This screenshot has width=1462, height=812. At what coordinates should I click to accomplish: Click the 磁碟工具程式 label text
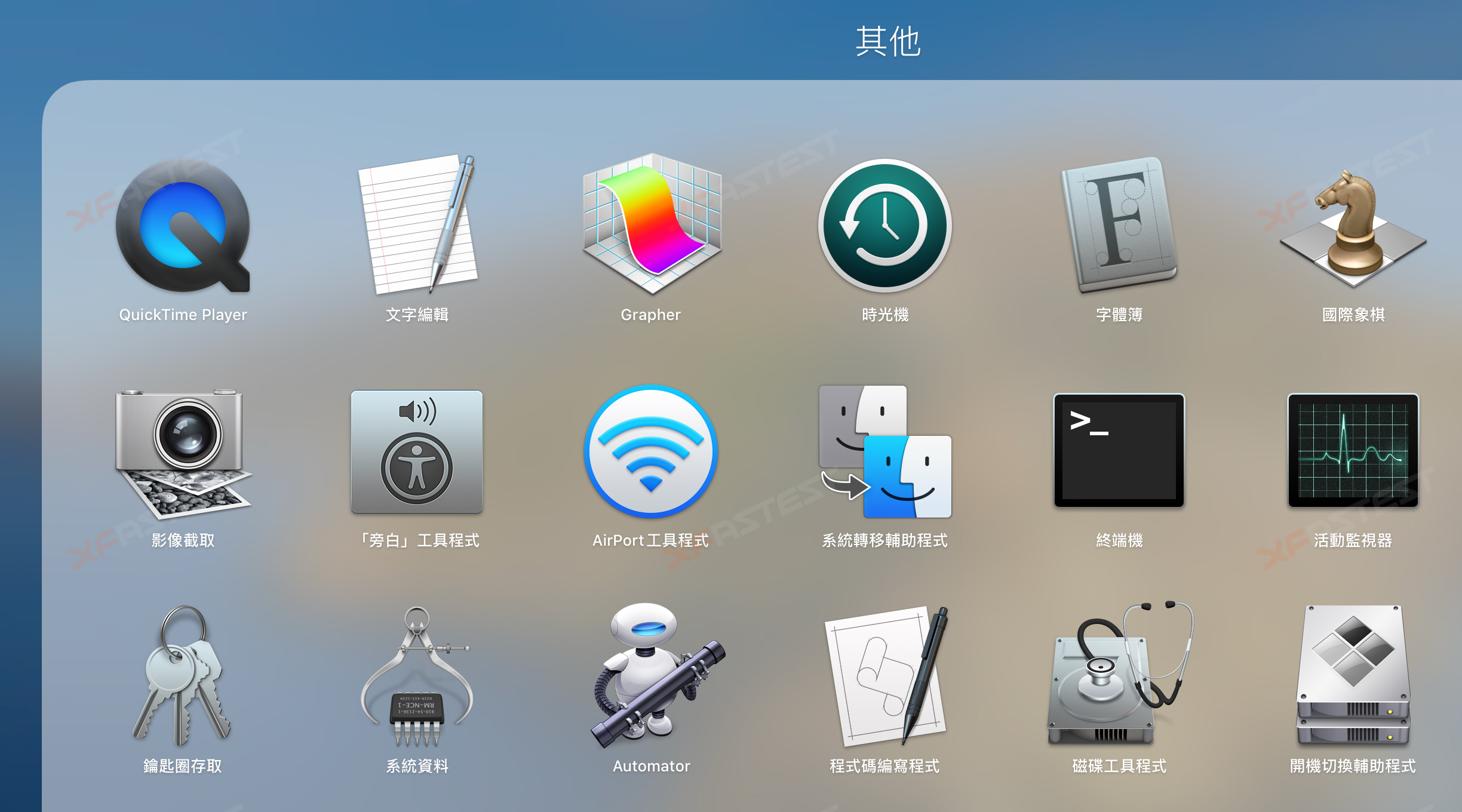tap(1119, 766)
